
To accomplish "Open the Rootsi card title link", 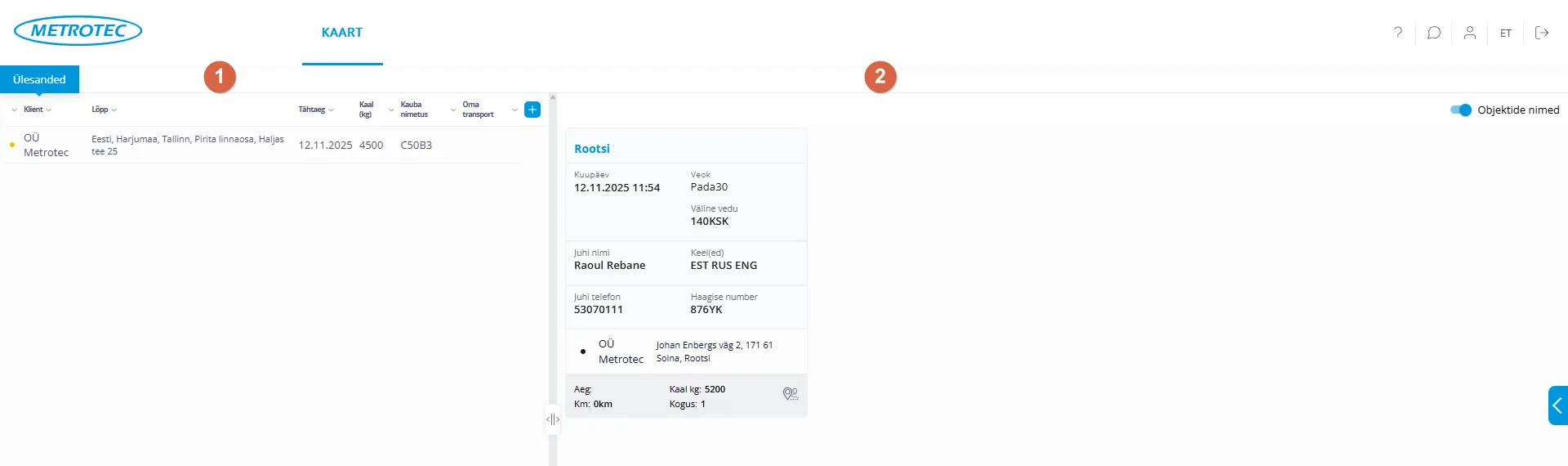I will [592, 149].
